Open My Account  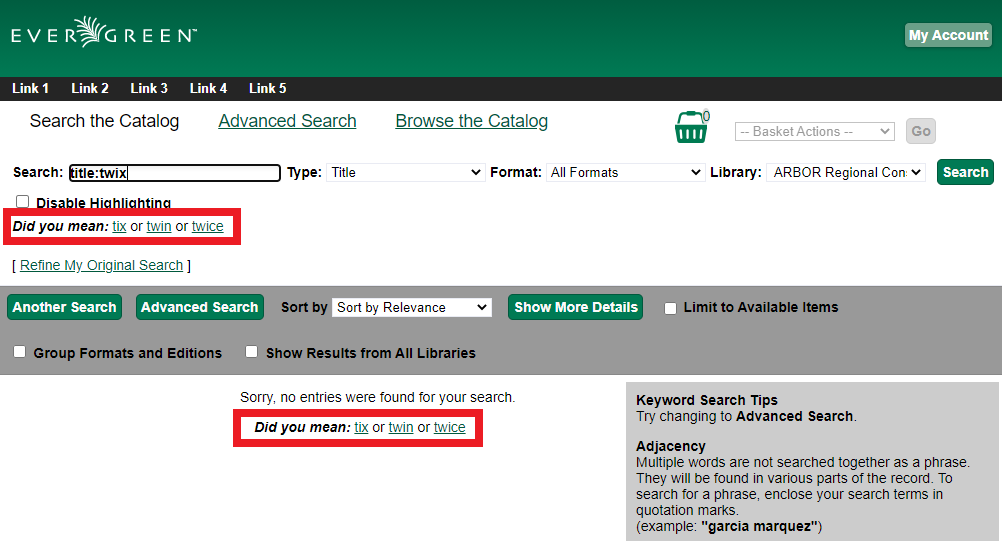click(947, 35)
